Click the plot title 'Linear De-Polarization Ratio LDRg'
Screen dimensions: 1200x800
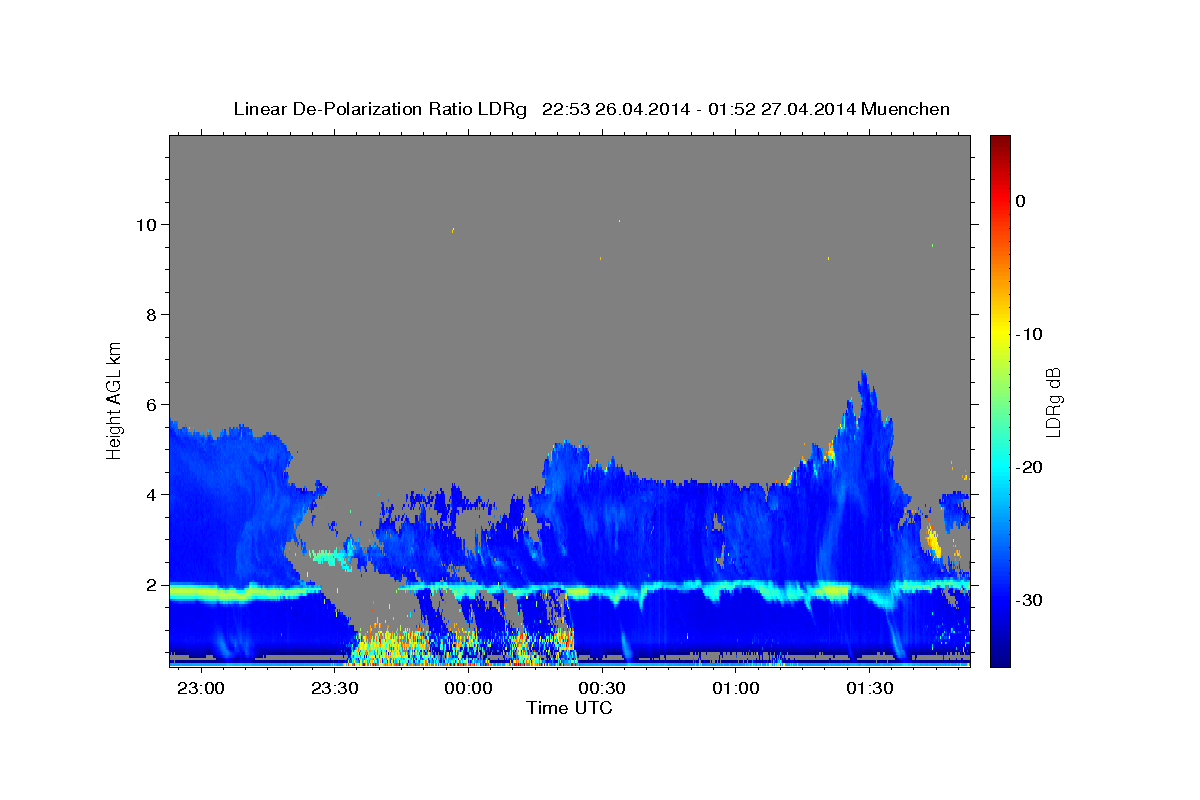[379, 109]
